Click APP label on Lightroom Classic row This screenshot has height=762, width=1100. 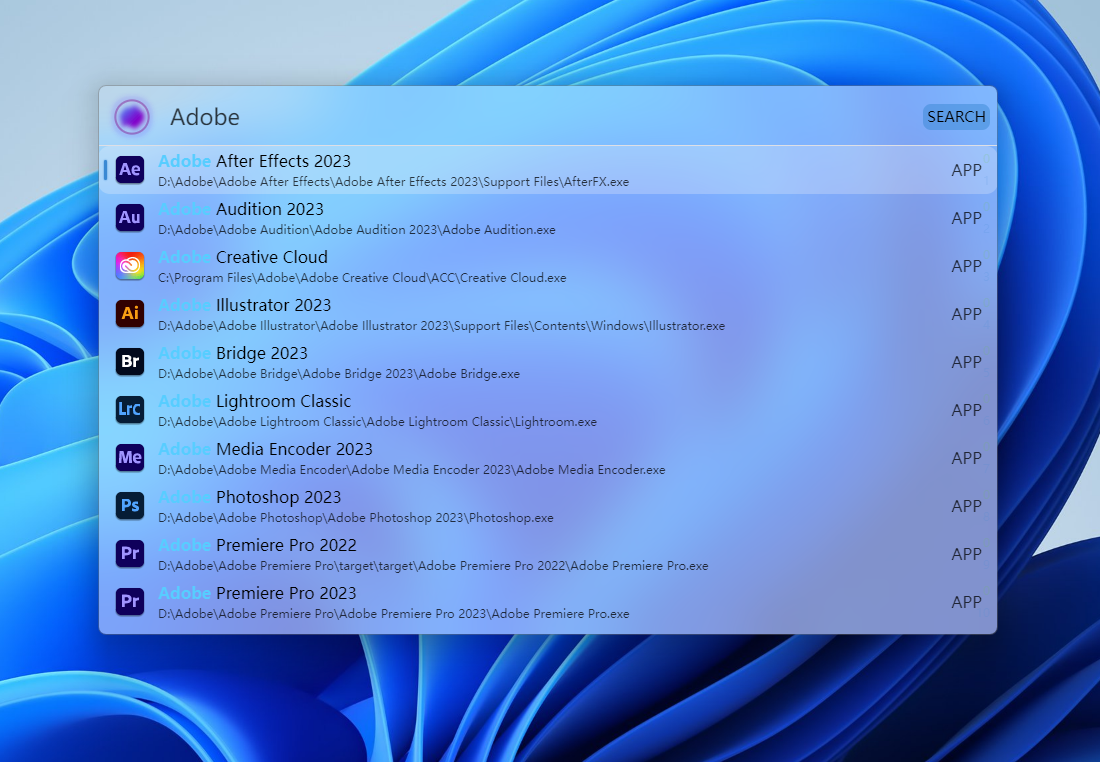[x=966, y=410]
